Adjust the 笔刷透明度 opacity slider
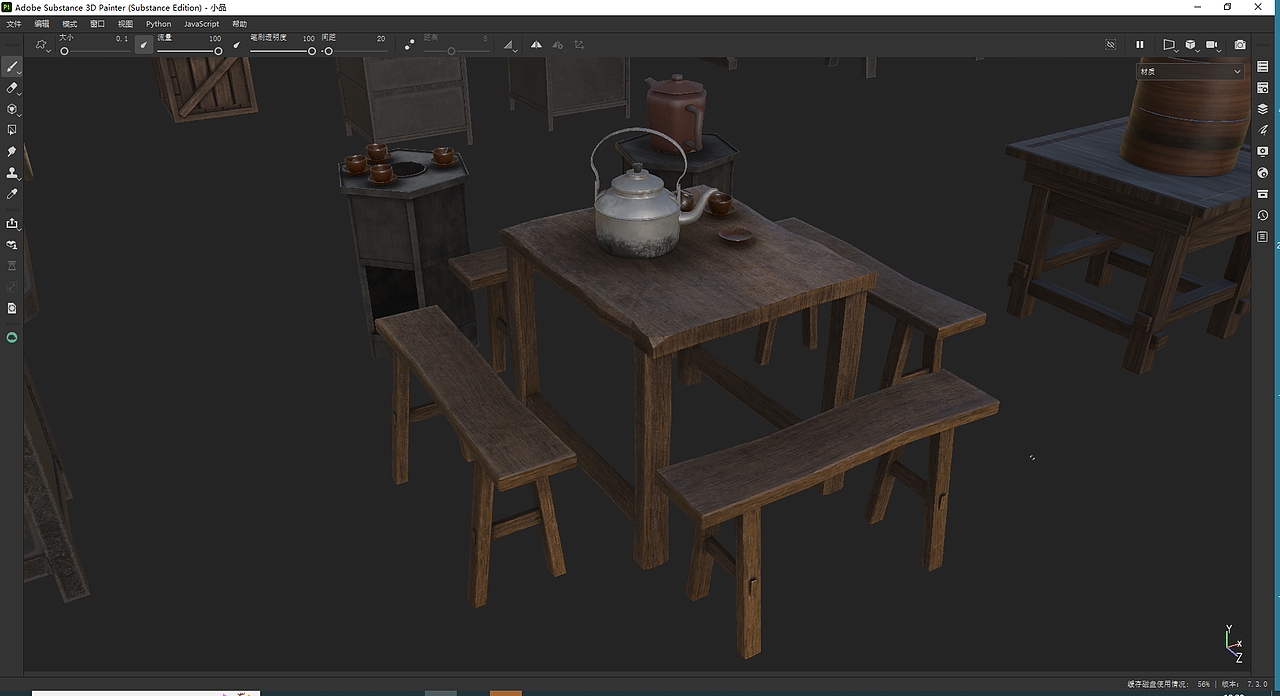This screenshot has width=1280, height=696. (282, 51)
